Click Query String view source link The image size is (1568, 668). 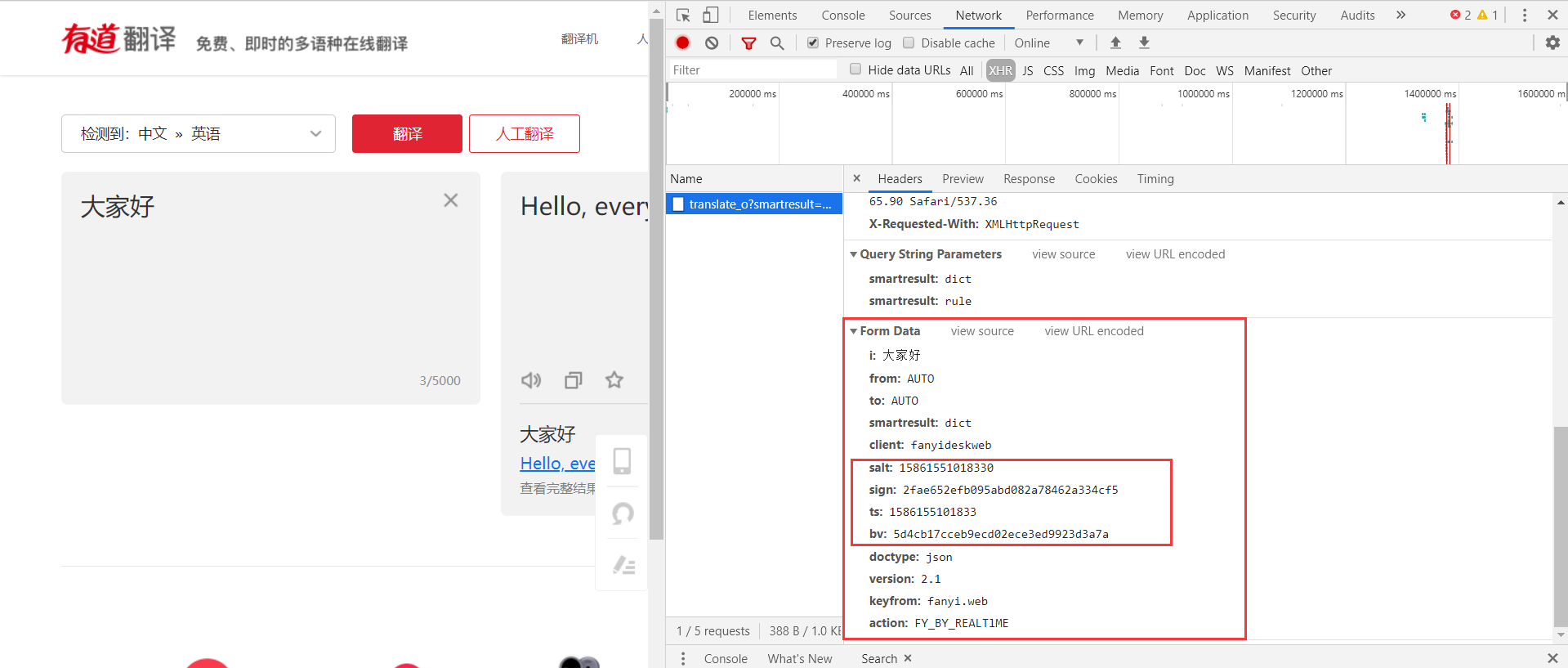1063,254
